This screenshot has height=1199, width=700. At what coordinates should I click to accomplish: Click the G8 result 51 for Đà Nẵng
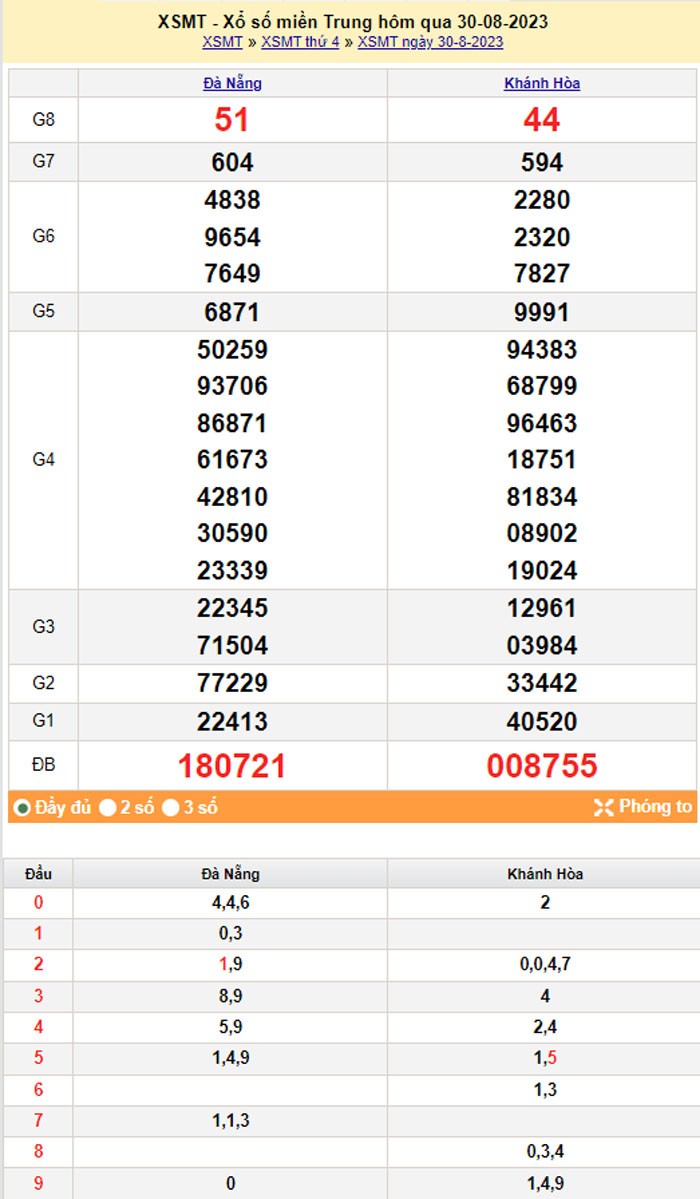[232, 120]
